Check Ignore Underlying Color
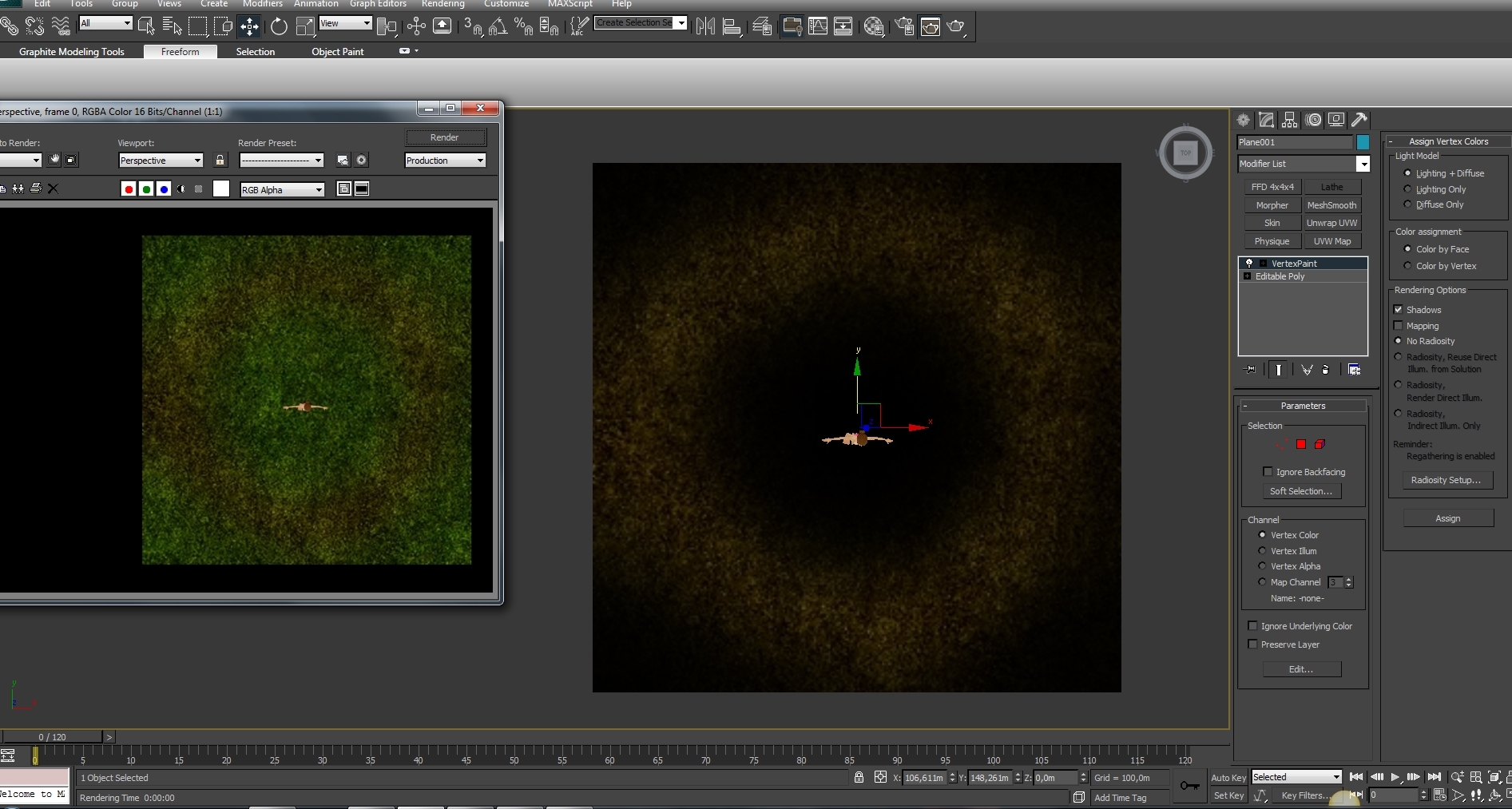This screenshot has height=809, width=1512. (x=1252, y=625)
